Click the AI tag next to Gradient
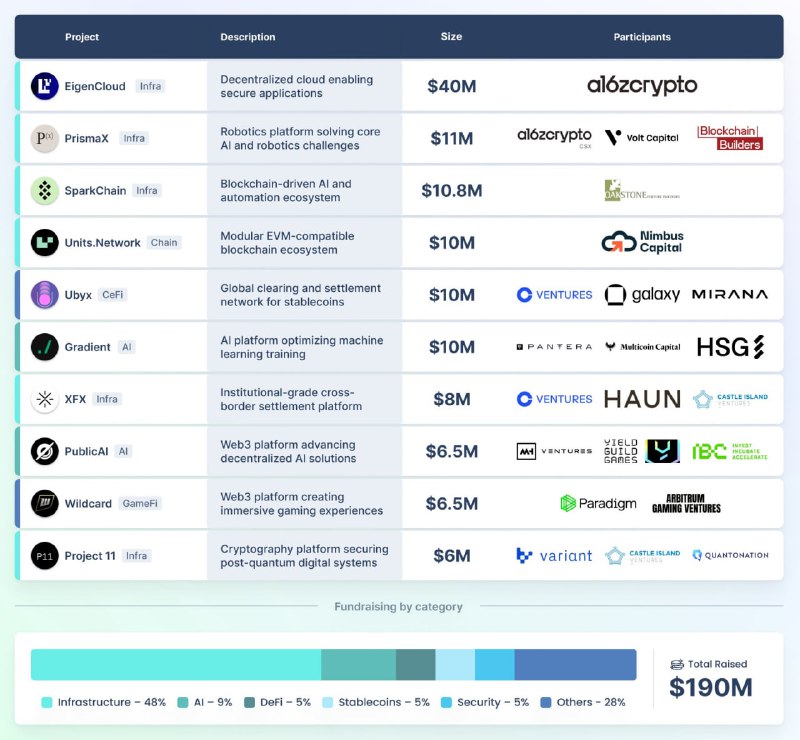Viewport: 800px width, 740px height. click(127, 347)
